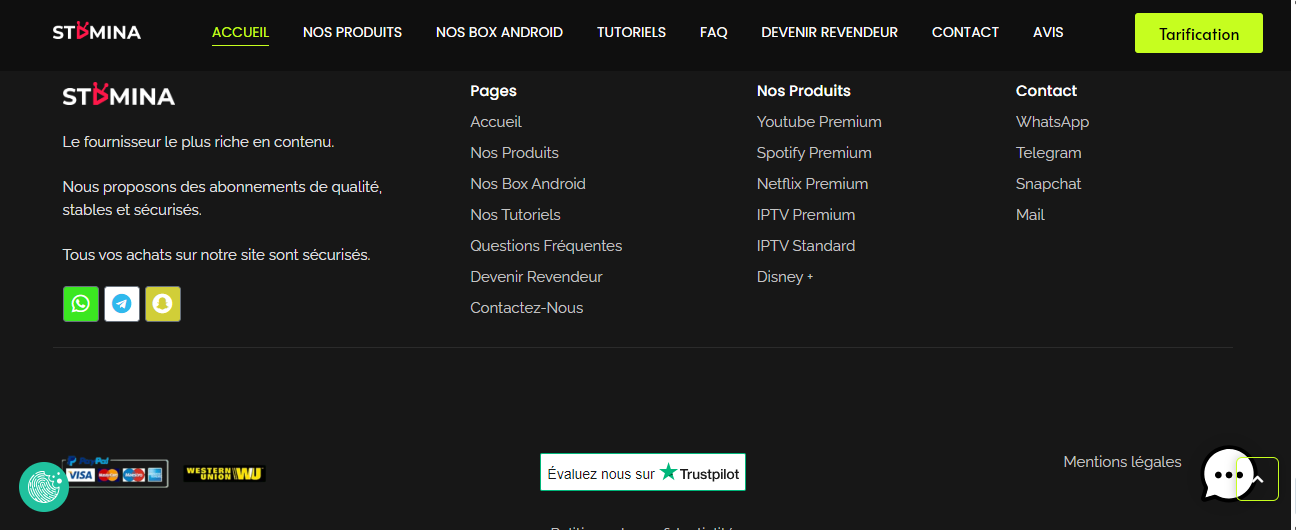This screenshot has width=1296, height=530.
Task: Open Tutoriels in the navigation bar
Action: 631,32
